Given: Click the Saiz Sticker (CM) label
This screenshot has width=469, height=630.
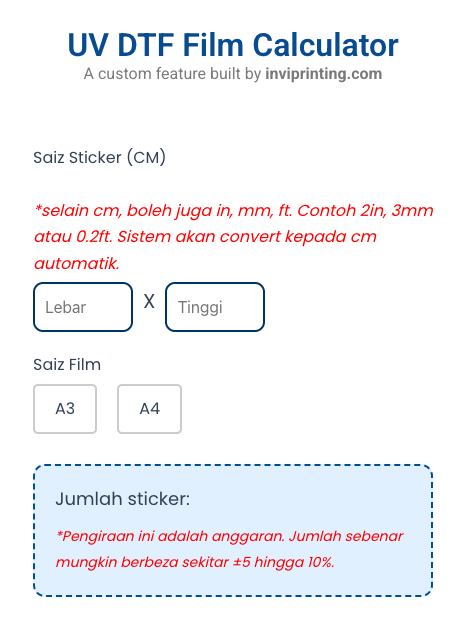Looking at the screenshot, I should pos(99,157).
